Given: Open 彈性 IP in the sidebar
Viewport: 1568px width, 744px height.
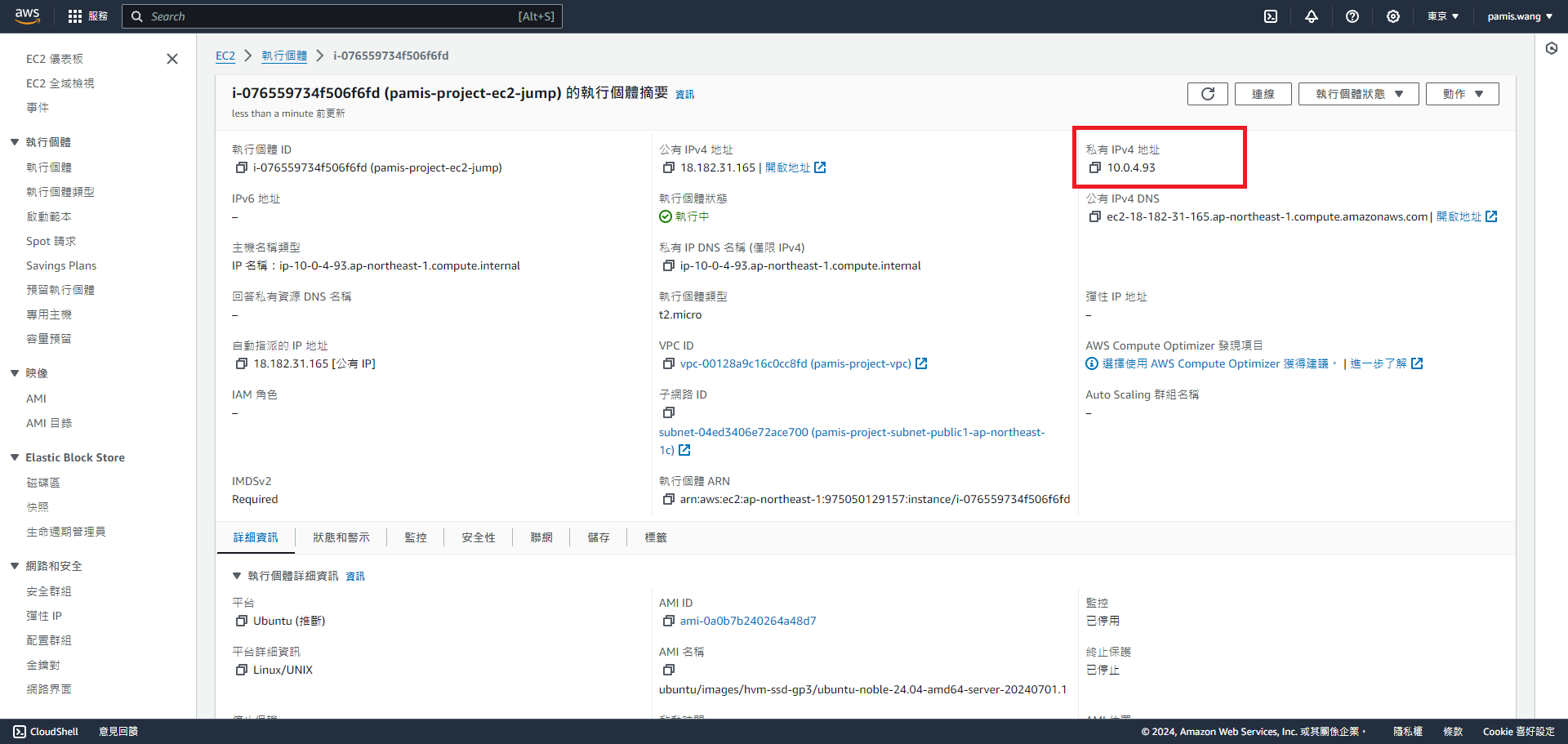Looking at the screenshot, I should (x=44, y=616).
